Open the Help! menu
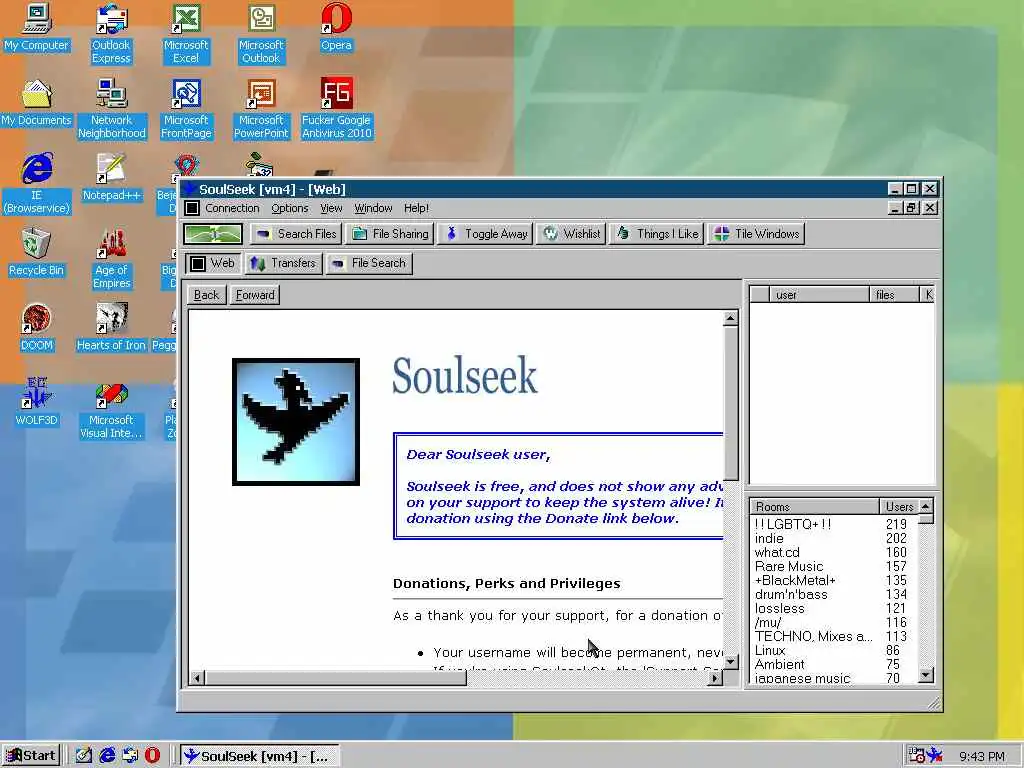 [416, 208]
